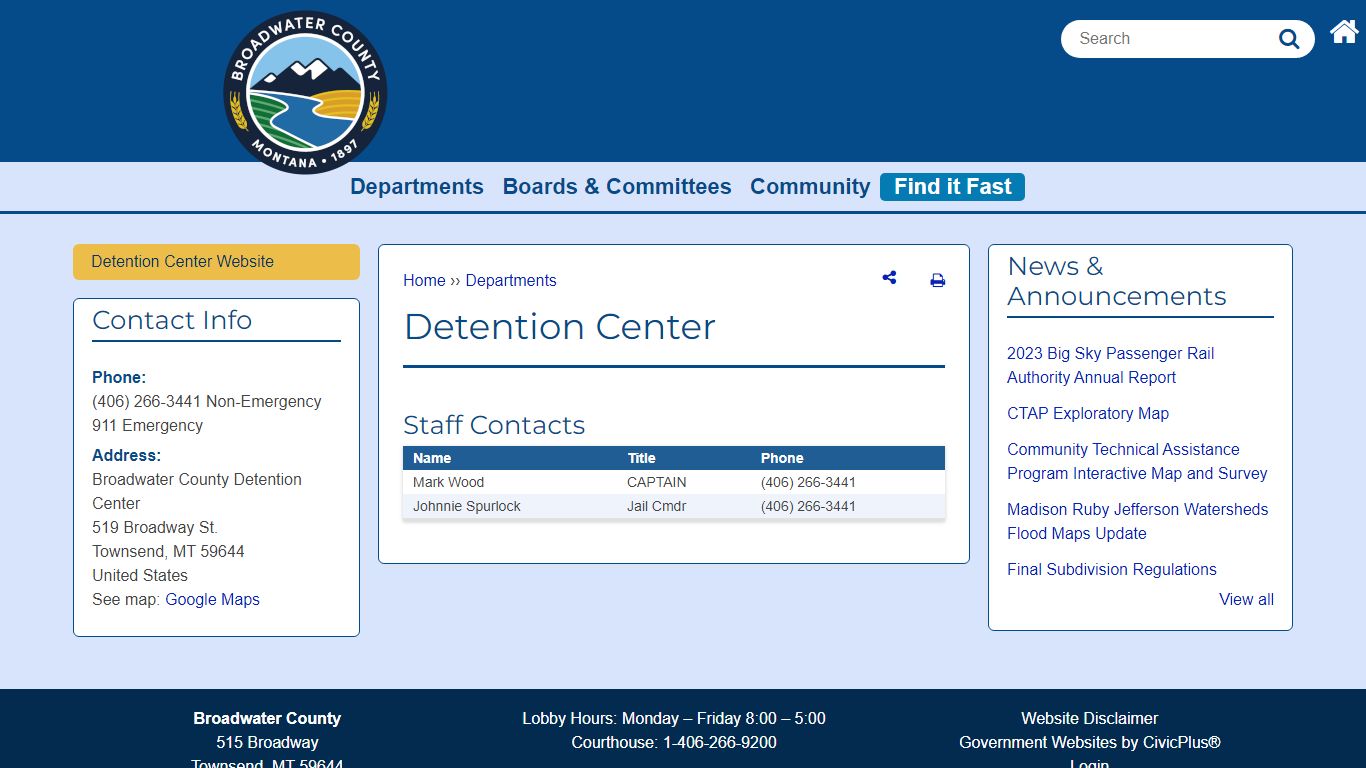Open the Find it Fast menu

[952, 187]
